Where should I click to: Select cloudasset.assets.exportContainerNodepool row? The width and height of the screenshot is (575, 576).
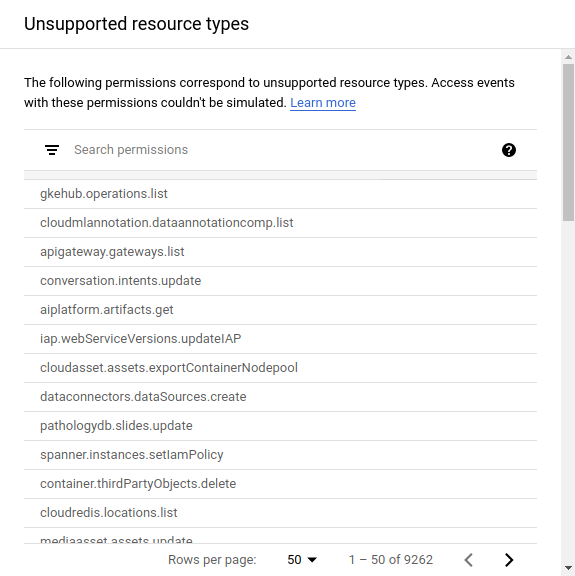point(280,368)
